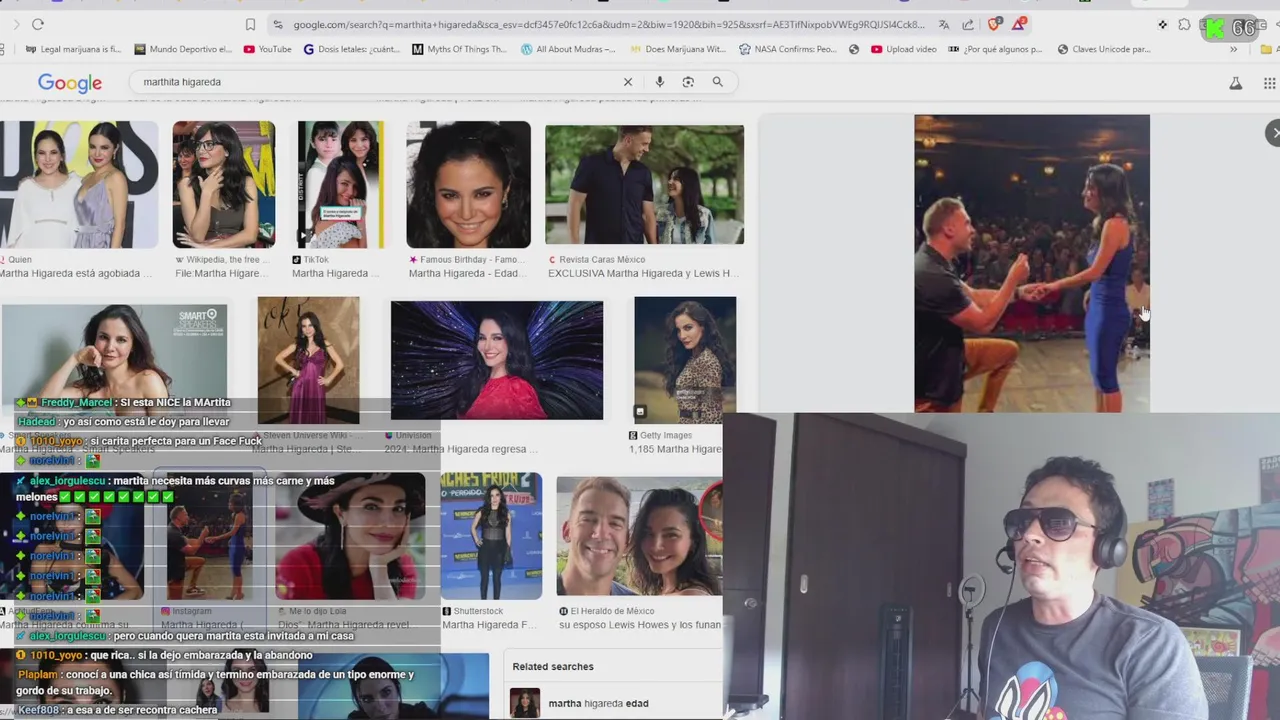Open All About Mudras bookmark

click(568, 49)
